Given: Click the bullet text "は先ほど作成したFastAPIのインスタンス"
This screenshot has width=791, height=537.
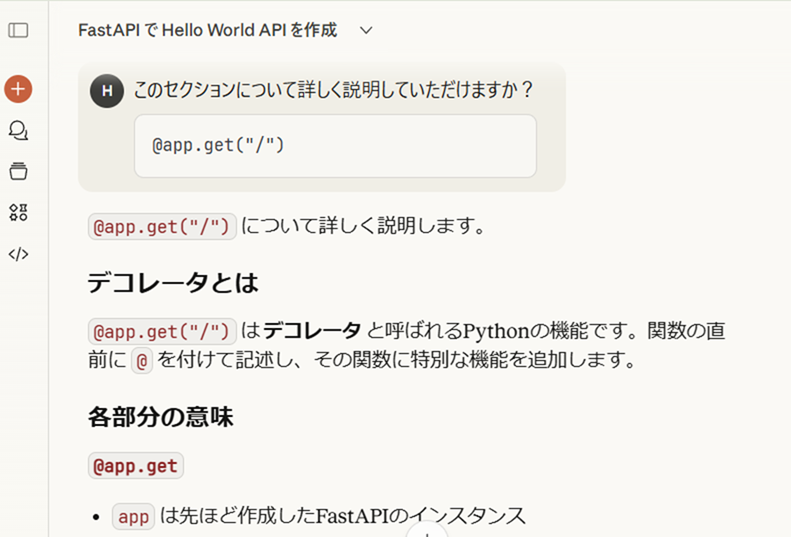Looking at the screenshot, I should (x=343, y=517).
